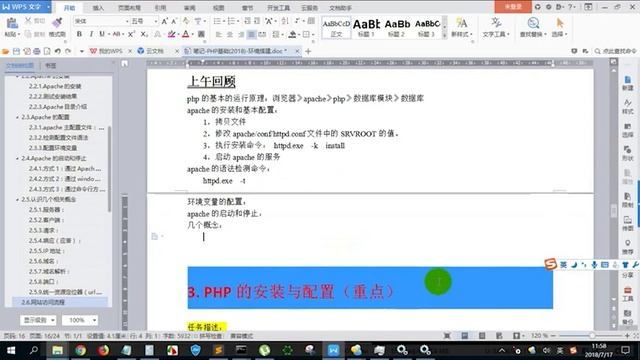Screen dimensions: 640x360
Task: Open File Explorer in the taskbar
Action: coord(58,350)
